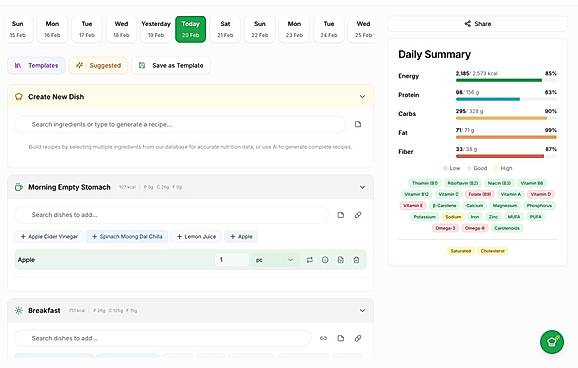Click the attach icon at right of Breakfast search

tap(358, 338)
